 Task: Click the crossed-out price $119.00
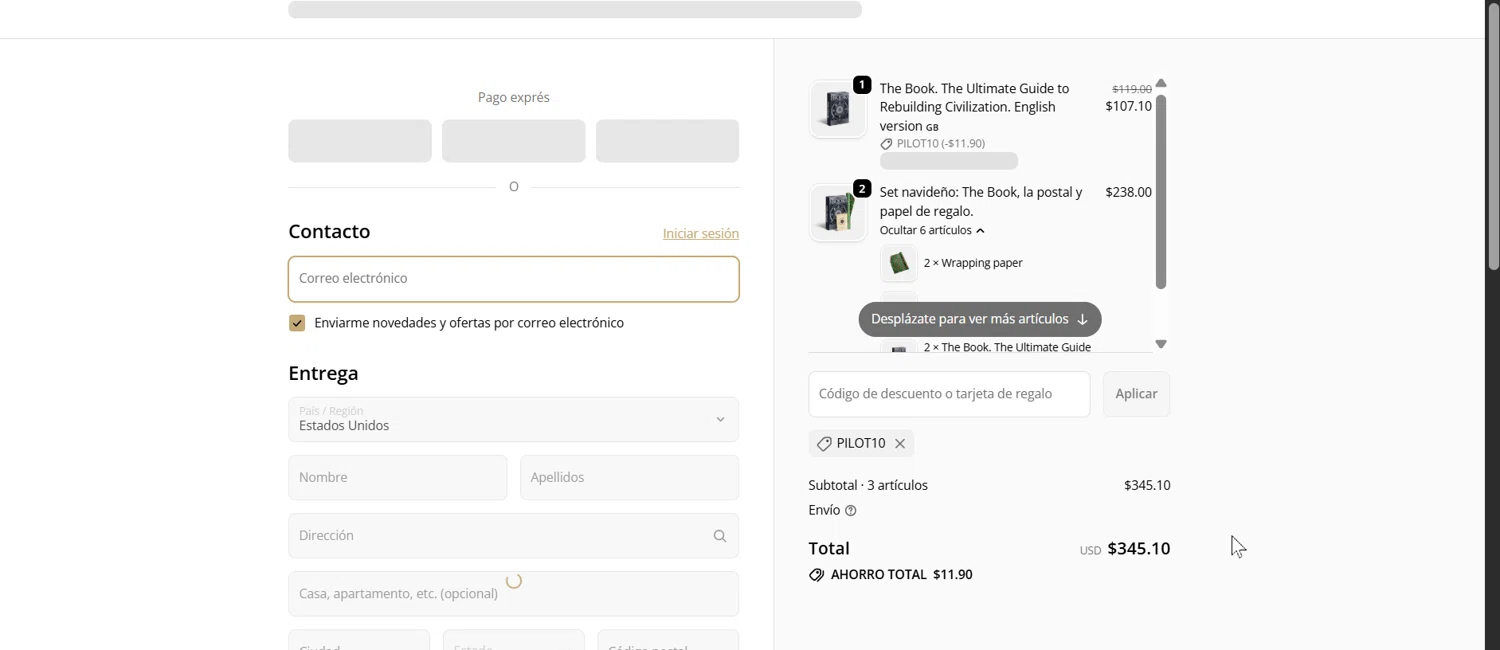(1132, 89)
